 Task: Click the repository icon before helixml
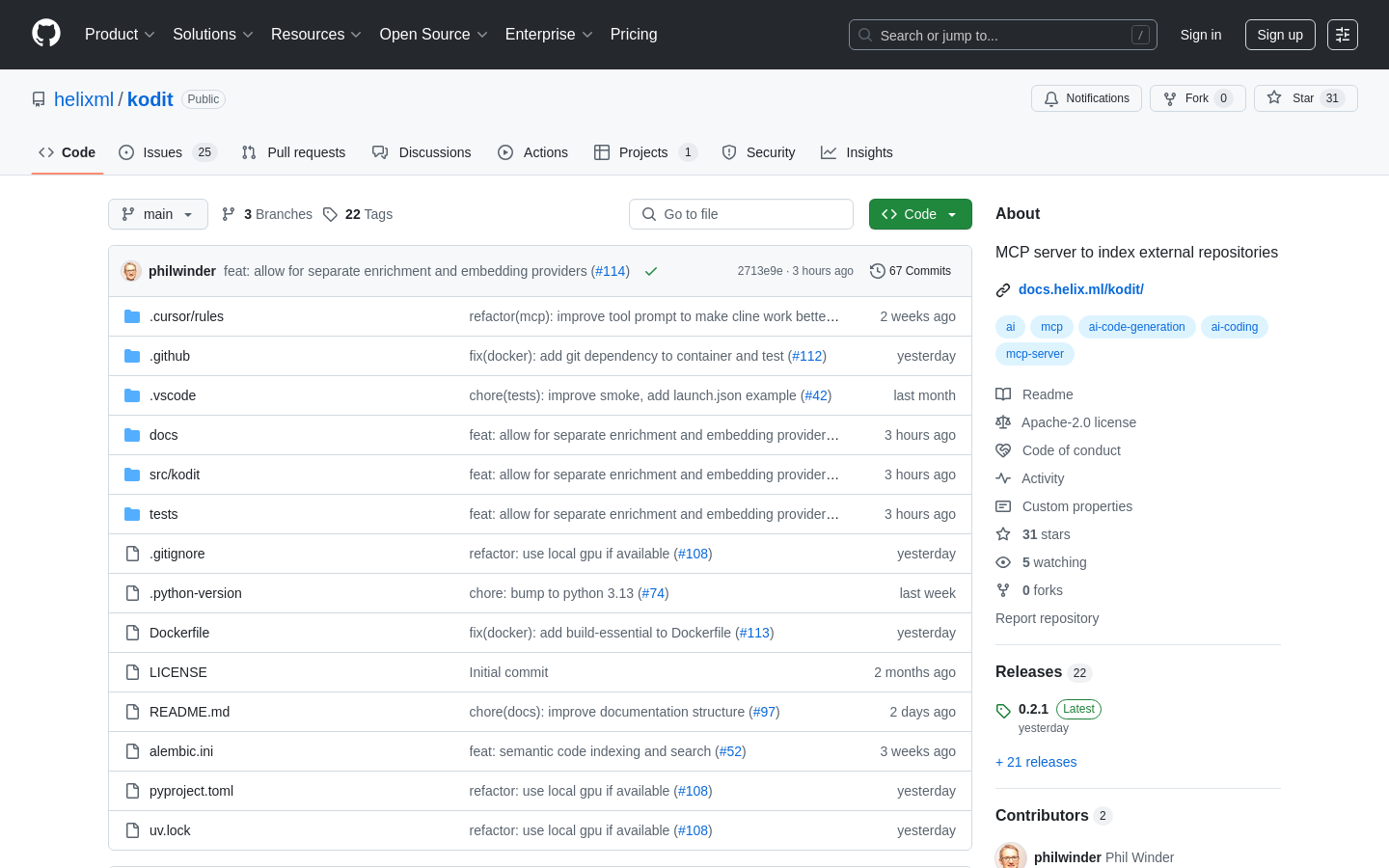tap(39, 99)
